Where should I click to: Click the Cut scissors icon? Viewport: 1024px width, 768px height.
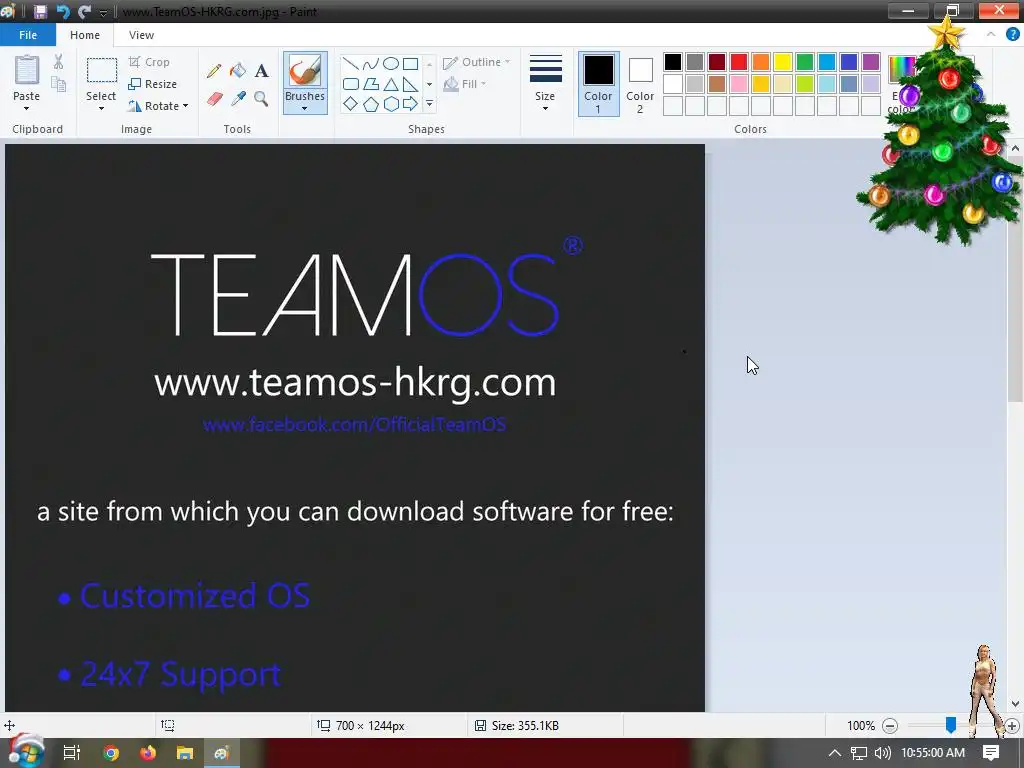tap(58, 62)
